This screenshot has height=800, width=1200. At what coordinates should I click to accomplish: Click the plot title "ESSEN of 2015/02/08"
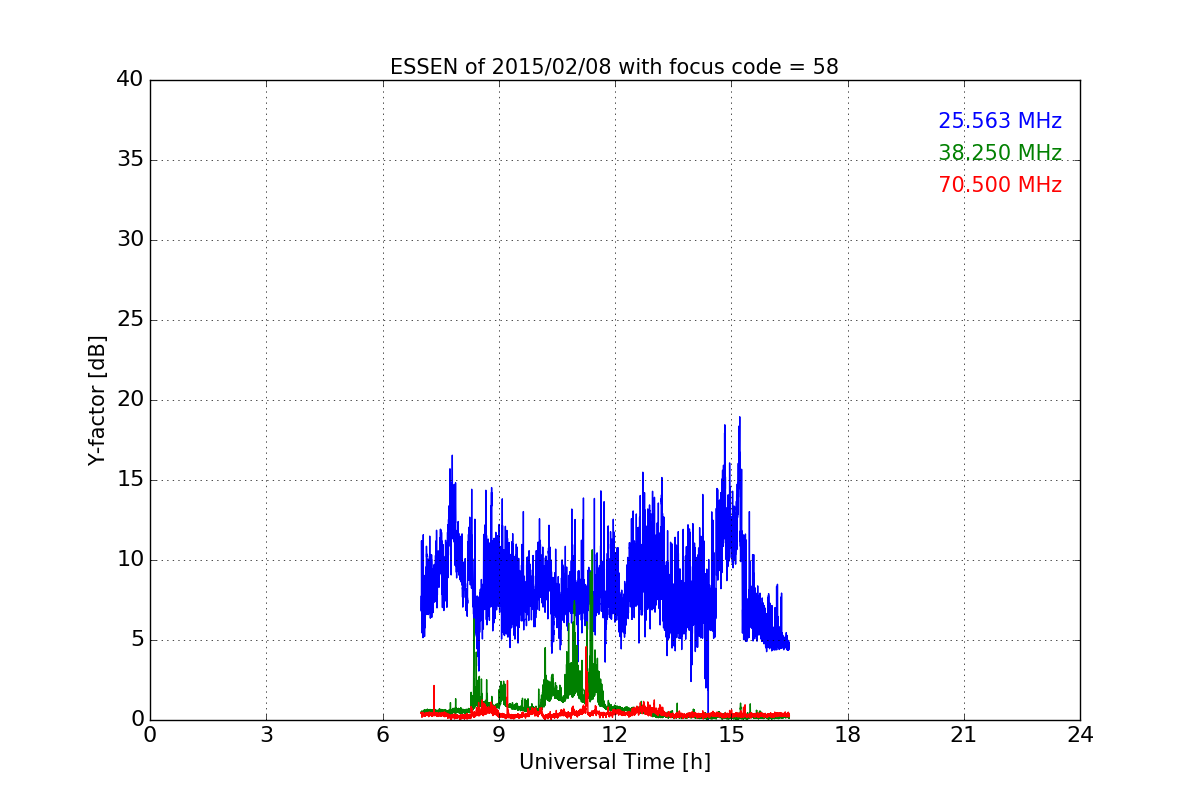[x=614, y=67]
